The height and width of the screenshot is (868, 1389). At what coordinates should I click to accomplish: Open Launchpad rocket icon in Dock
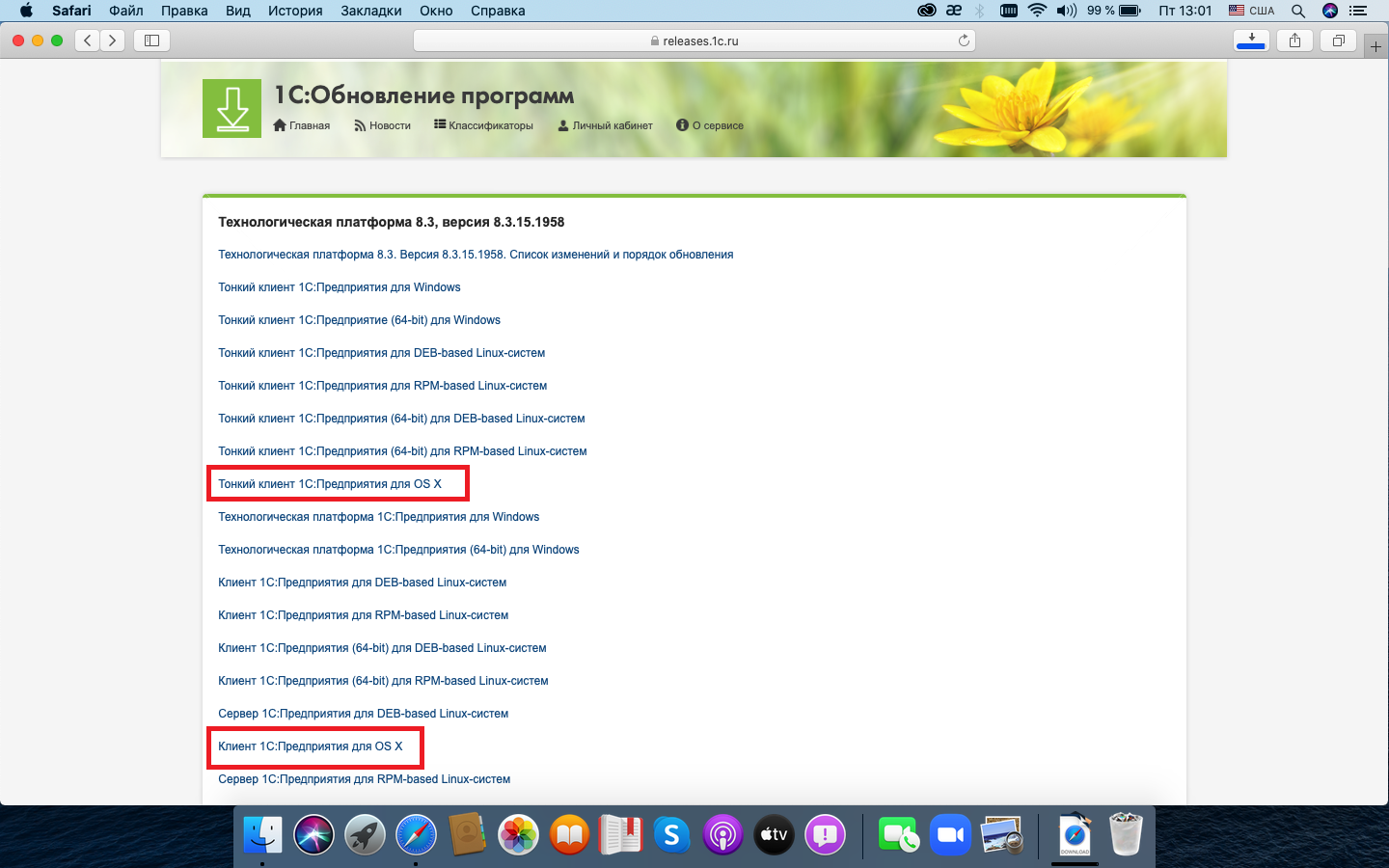(x=365, y=834)
